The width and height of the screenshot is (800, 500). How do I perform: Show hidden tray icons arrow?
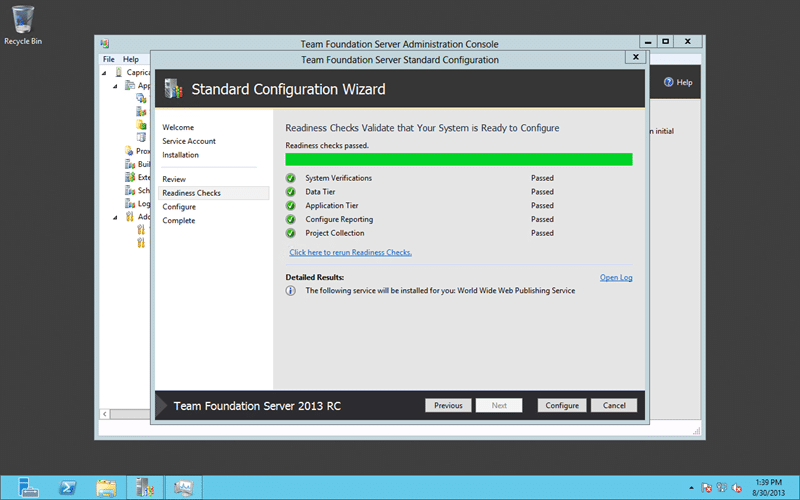(x=691, y=488)
